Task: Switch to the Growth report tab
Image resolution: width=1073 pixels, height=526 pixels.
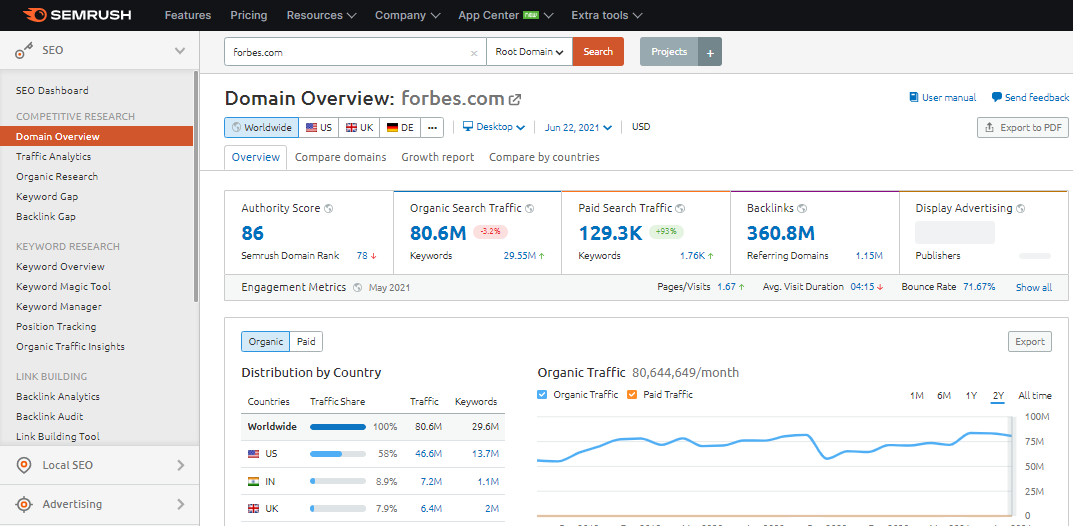Action: pos(438,157)
